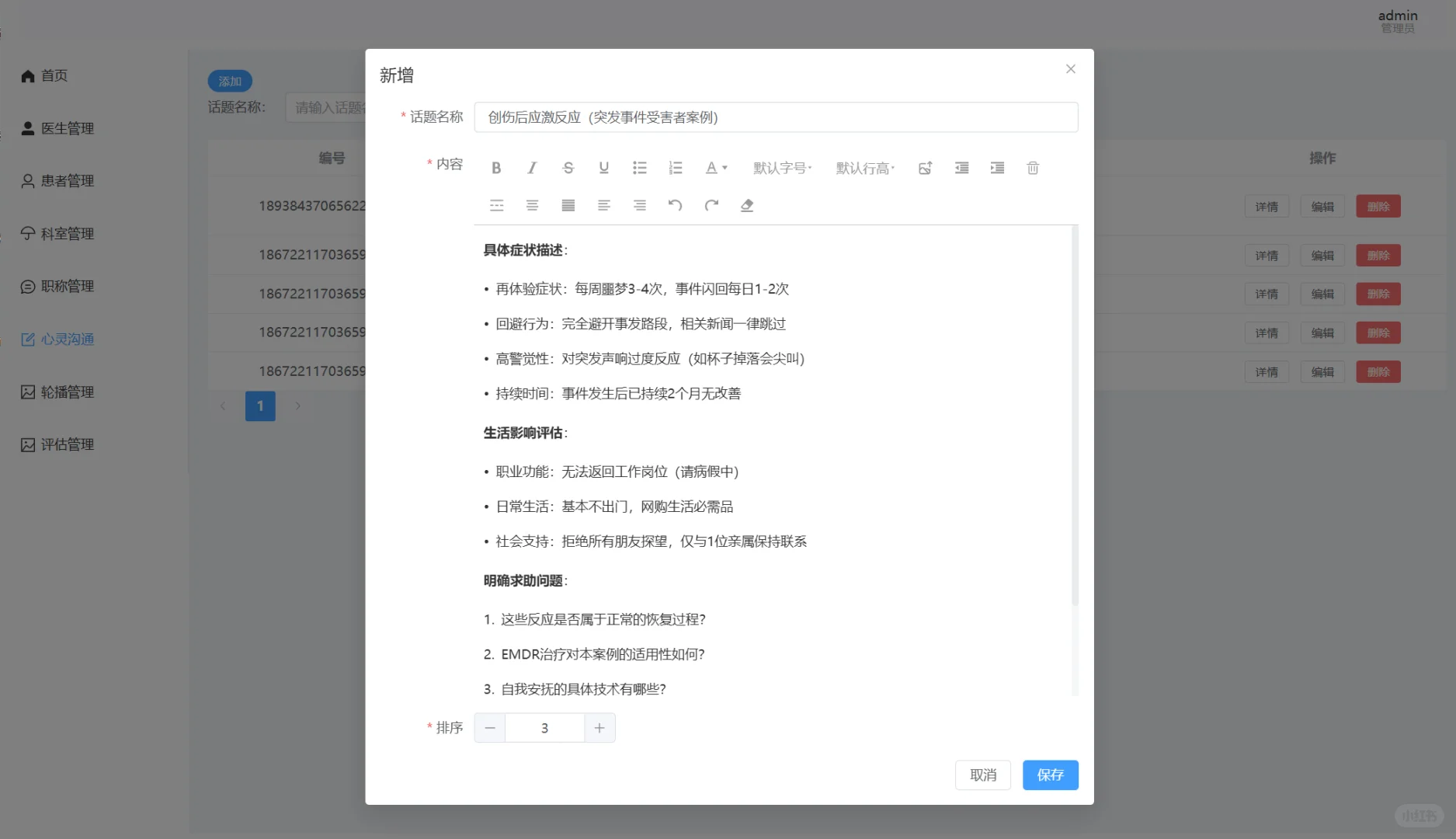Apply underline formatting
Screen dimensions: 1456x839
tap(603, 167)
